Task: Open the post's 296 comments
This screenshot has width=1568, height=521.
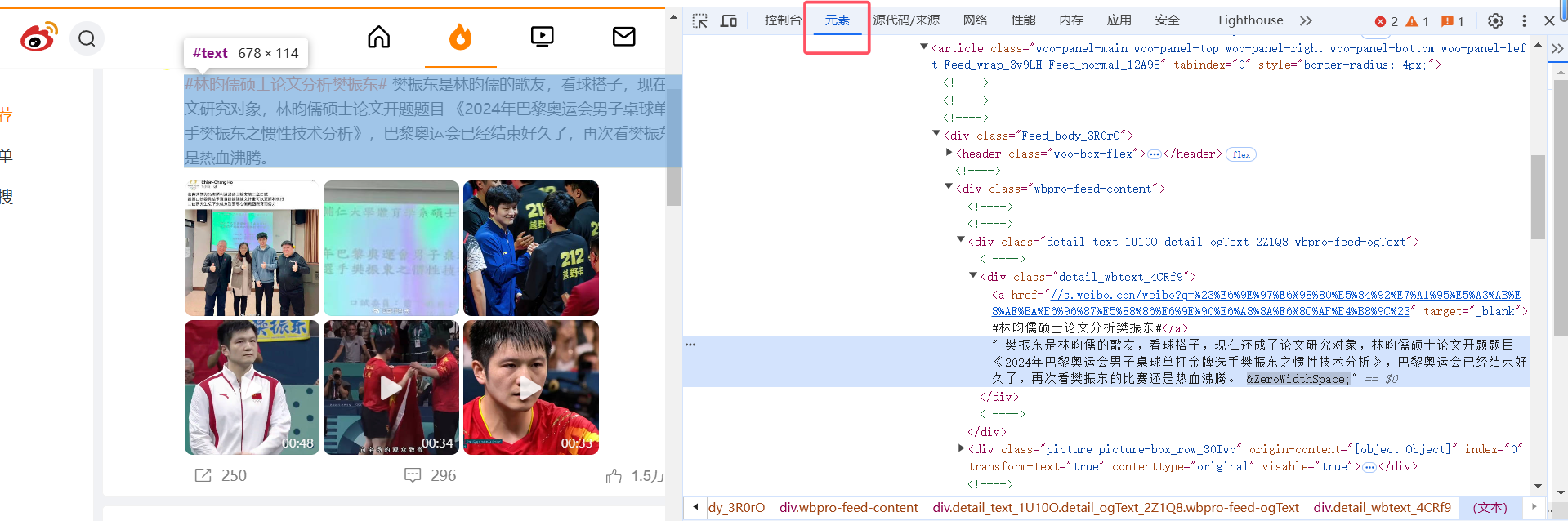Action: (413, 475)
